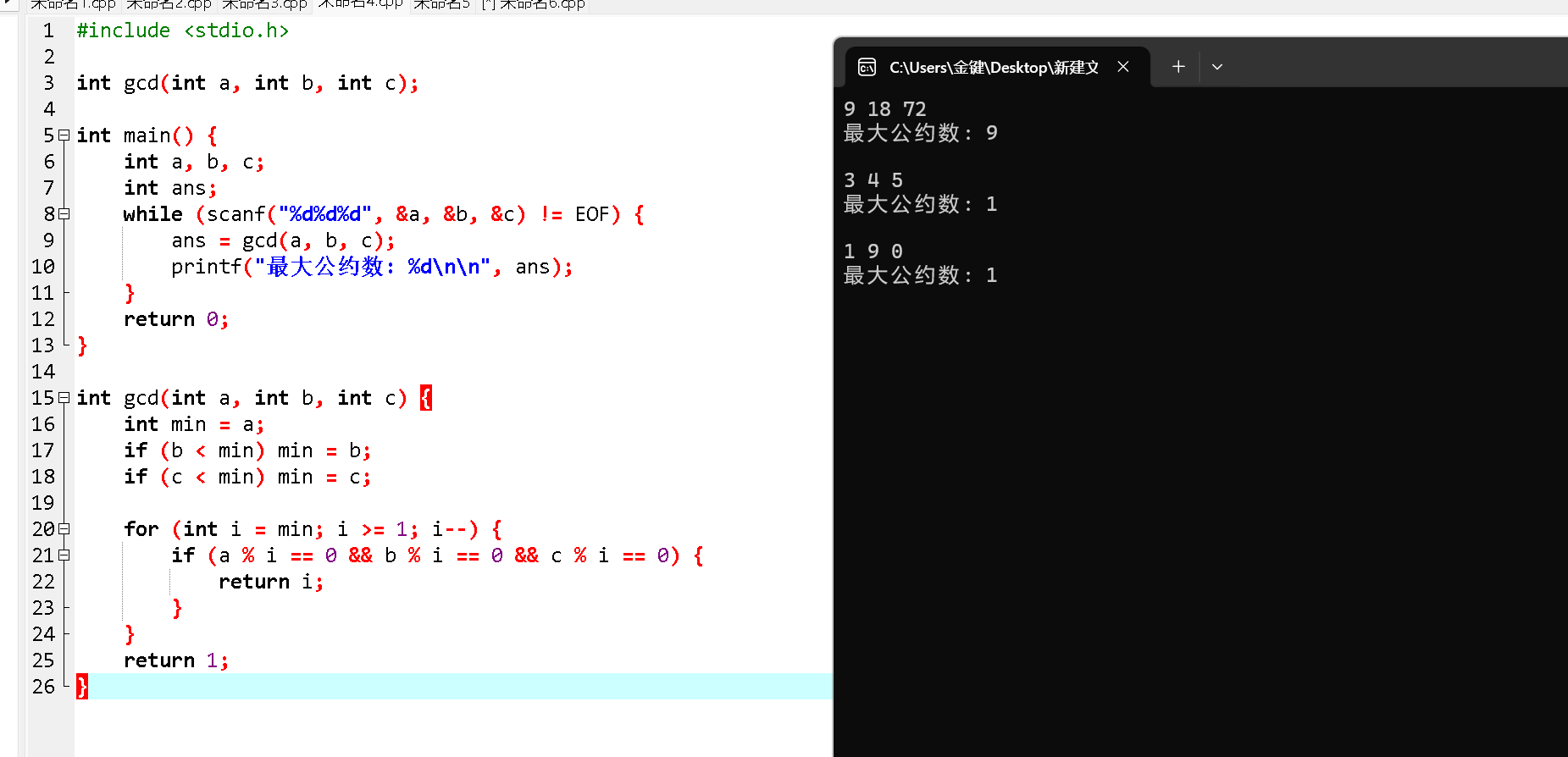Click the gcd definition header on line 15

(x=241, y=398)
